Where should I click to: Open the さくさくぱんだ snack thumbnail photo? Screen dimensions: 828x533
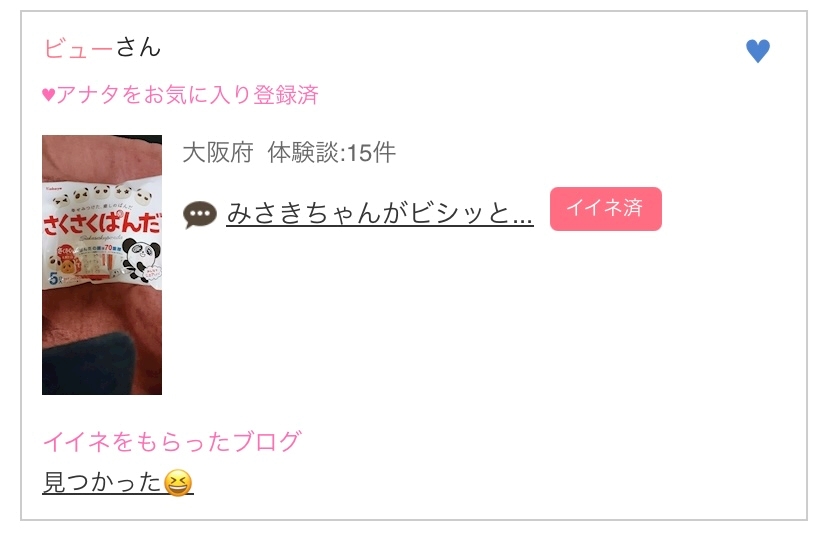point(102,265)
